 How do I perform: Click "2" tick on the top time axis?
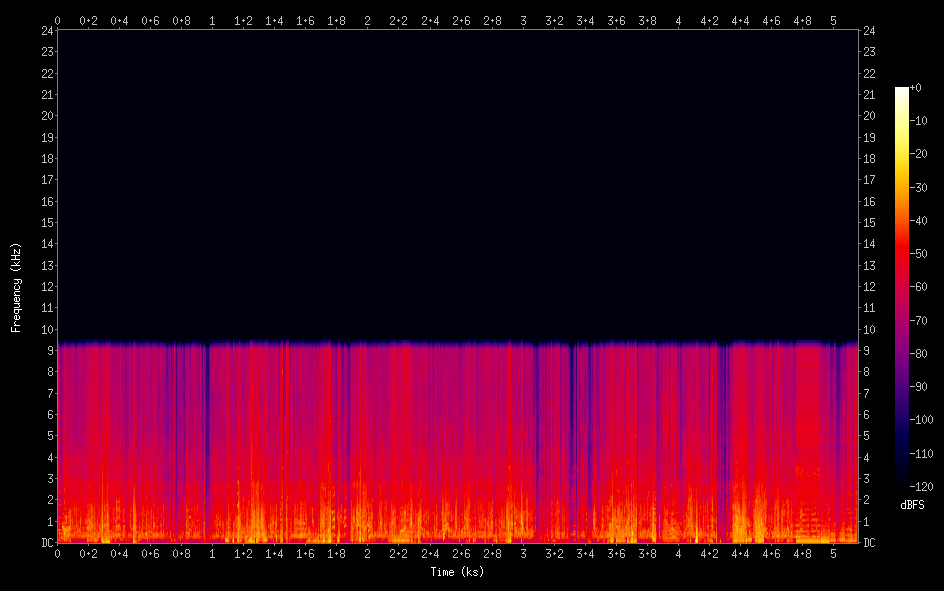tap(367, 21)
